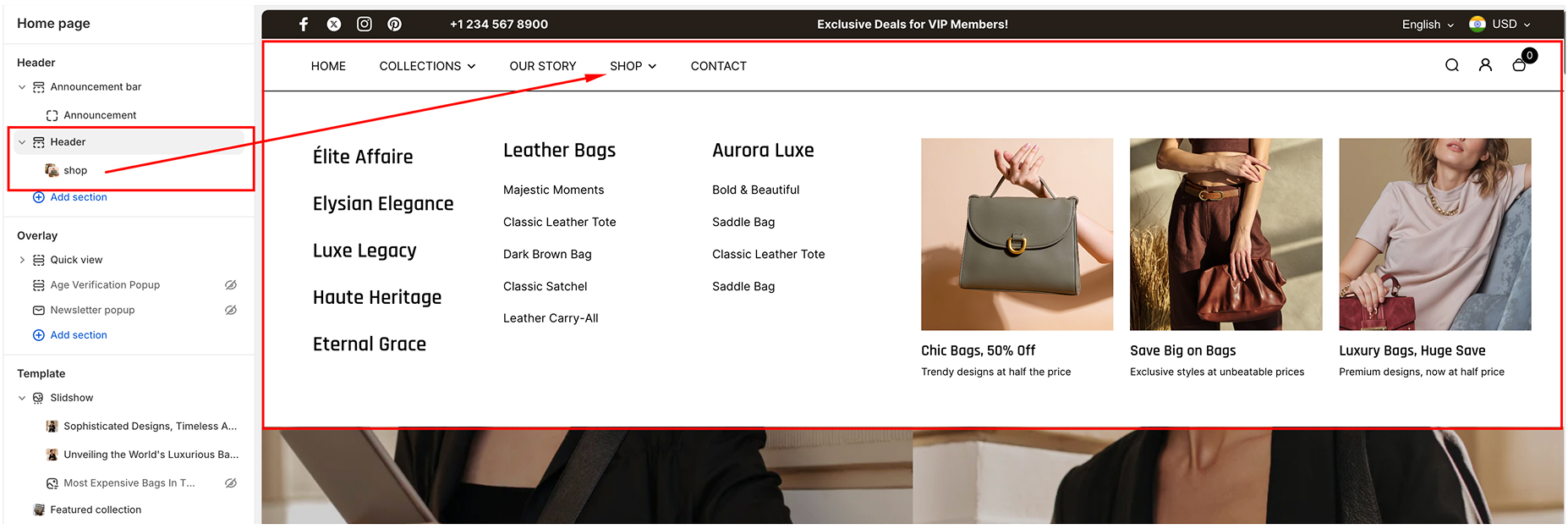Open the shopping cart bag icon
This screenshot has width=1568, height=529.
[x=1520, y=65]
